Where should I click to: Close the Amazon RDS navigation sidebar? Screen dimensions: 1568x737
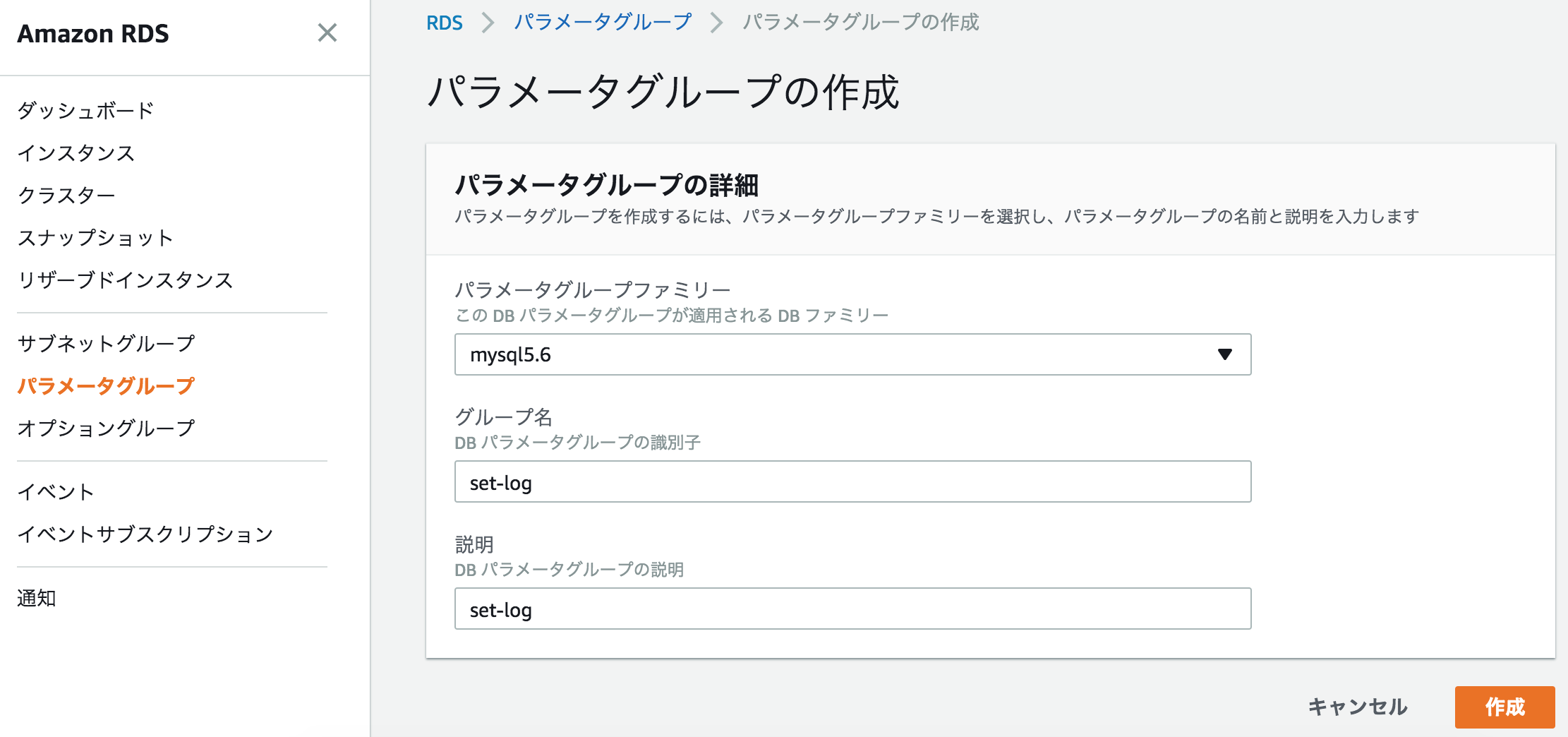click(328, 33)
